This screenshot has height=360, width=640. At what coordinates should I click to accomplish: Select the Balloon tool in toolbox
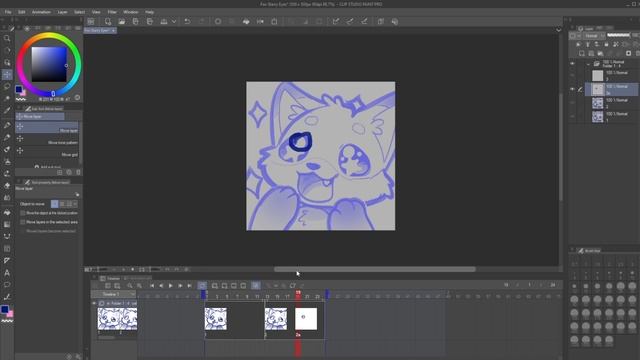coord(7,284)
